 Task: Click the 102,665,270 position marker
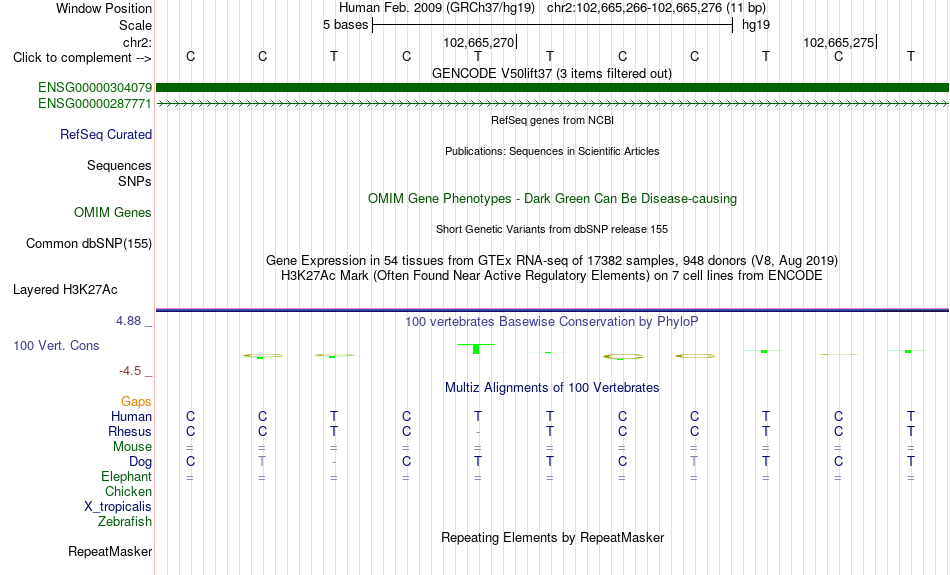pos(480,42)
